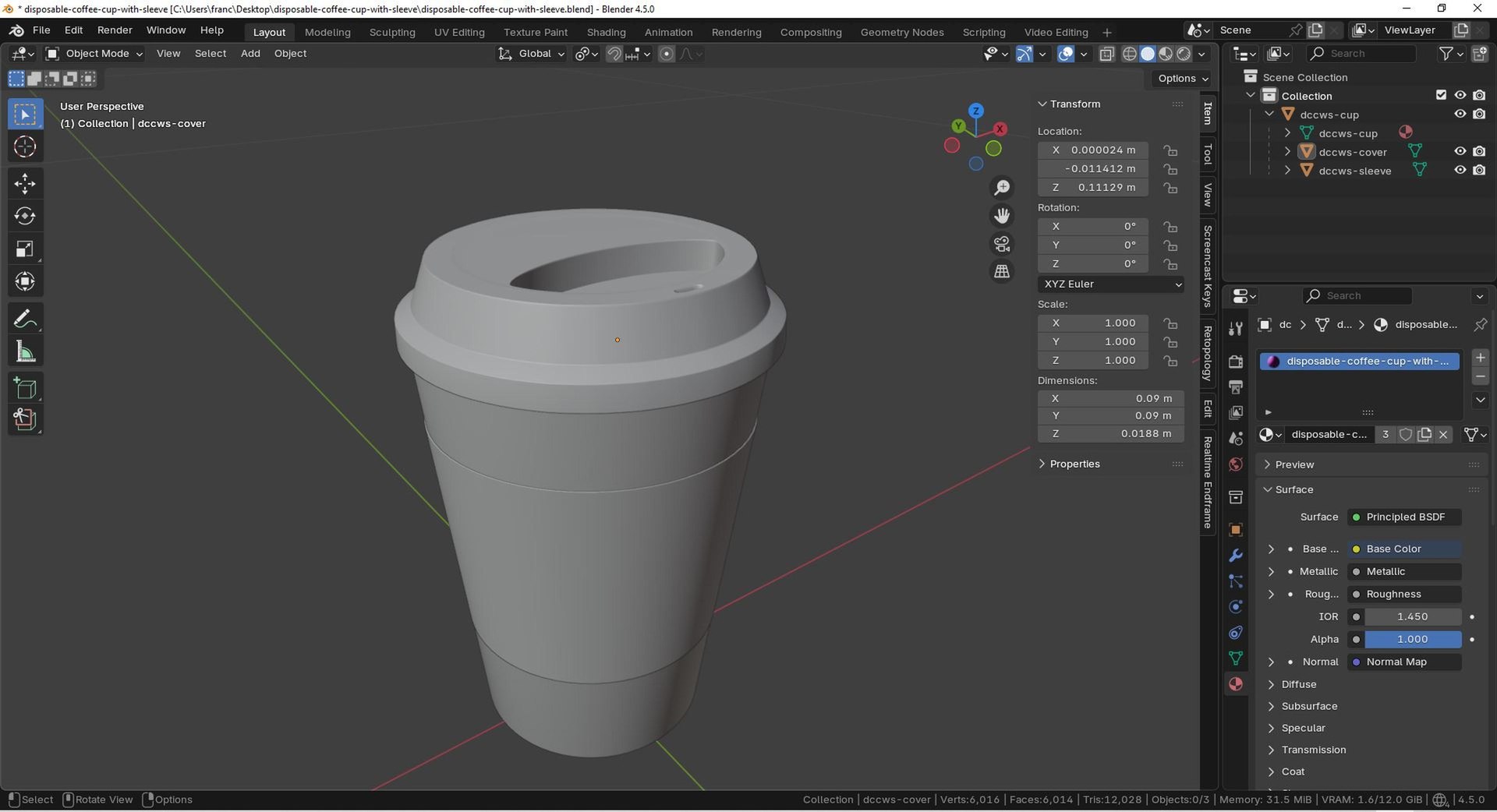Collapse the Transform panel

click(x=1042, y=104)
